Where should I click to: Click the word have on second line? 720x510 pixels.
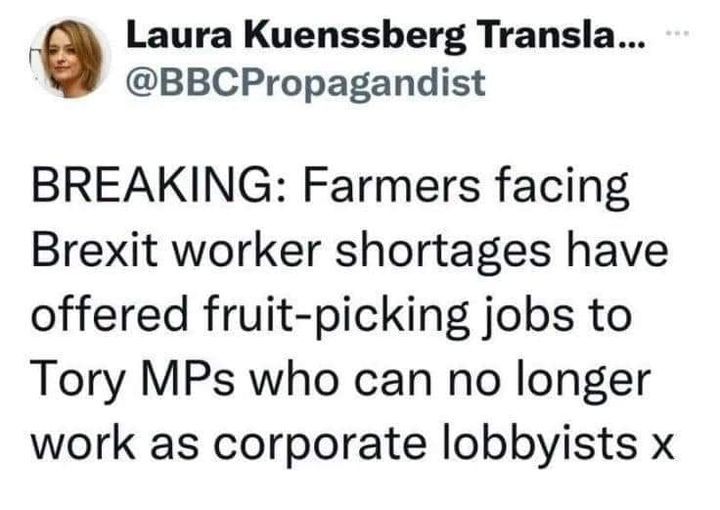pos(618,251)
